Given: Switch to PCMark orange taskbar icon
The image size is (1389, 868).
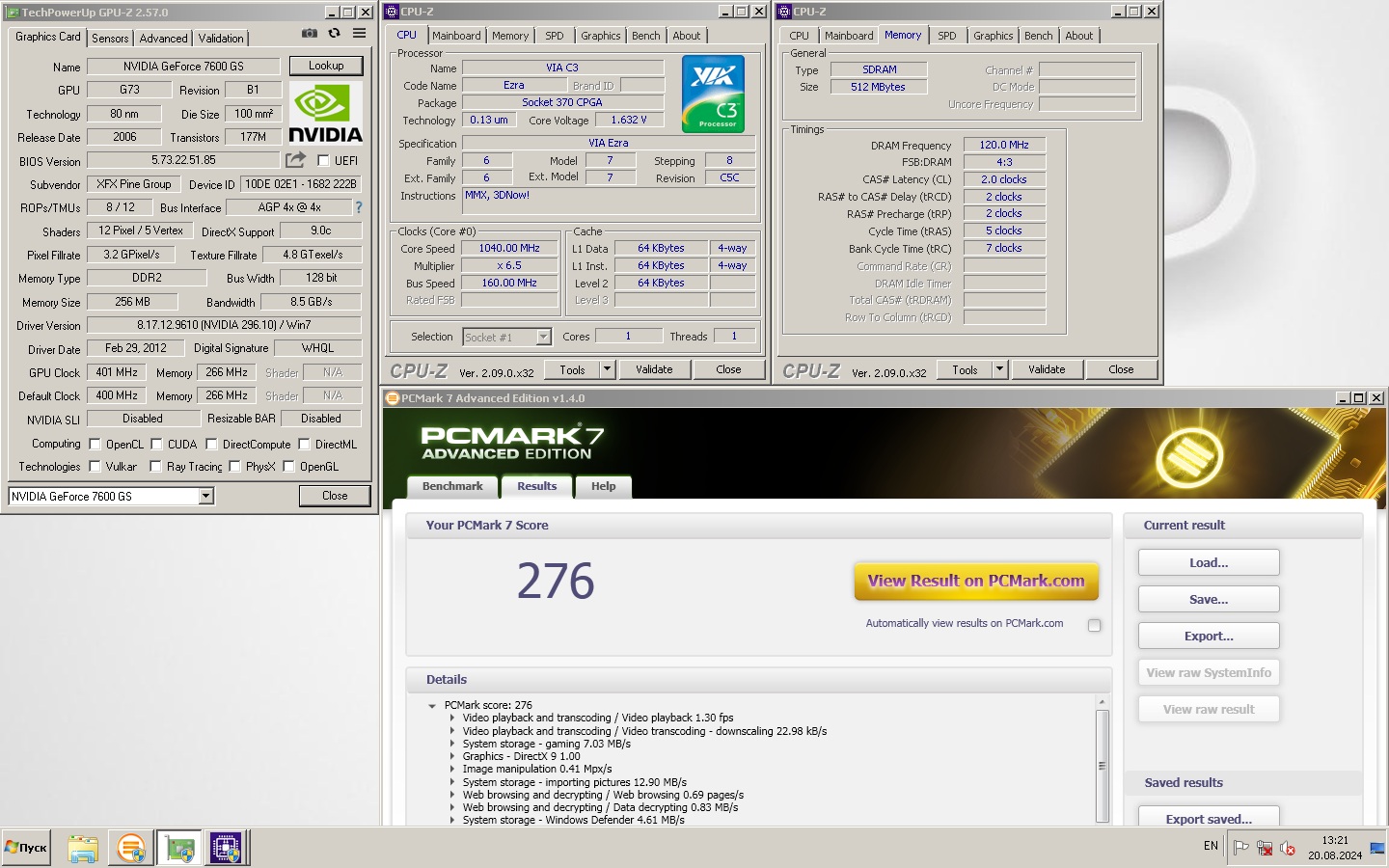Looking at the screenshot, I should point(130,849).
